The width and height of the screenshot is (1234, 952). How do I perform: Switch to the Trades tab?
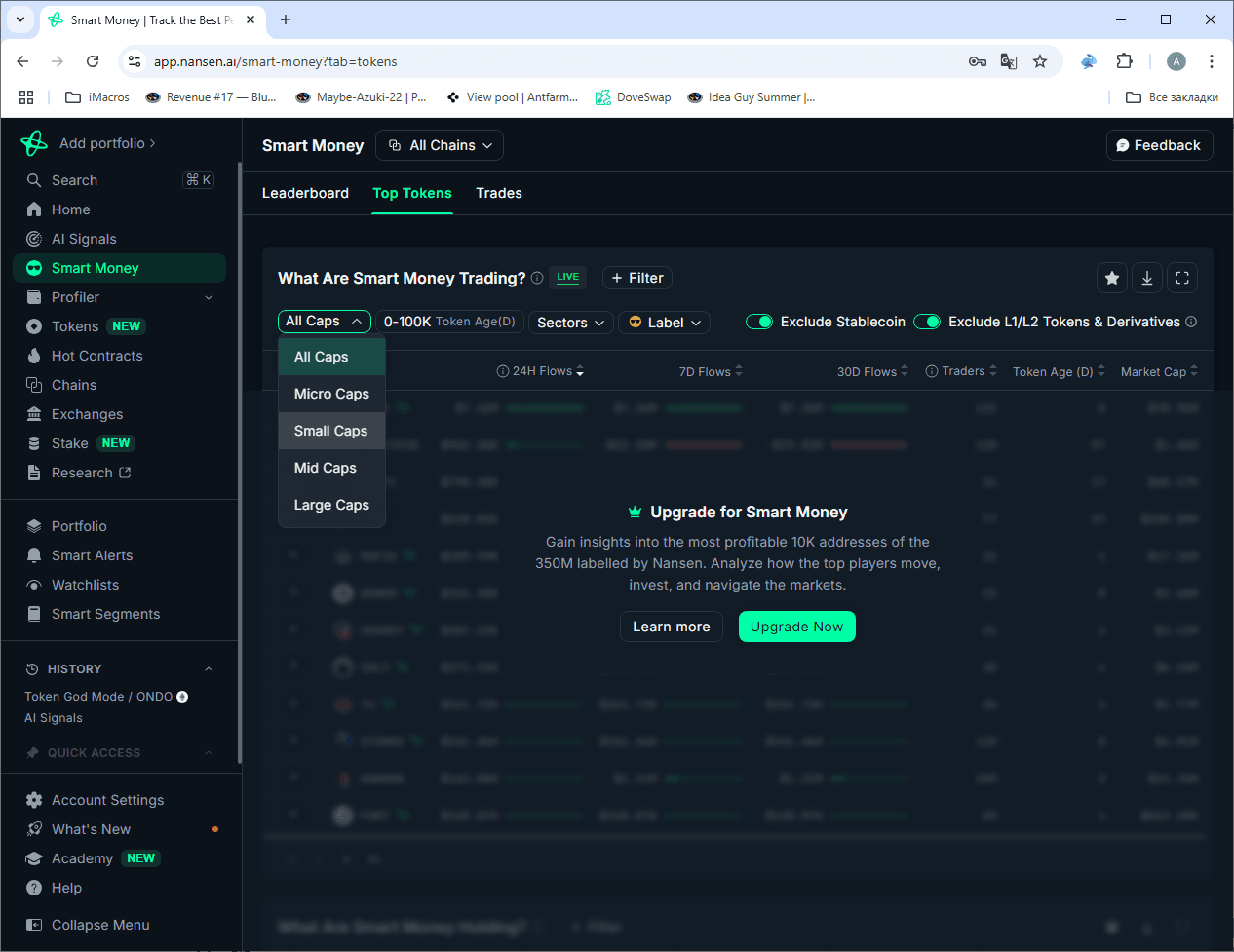(499, 193)
